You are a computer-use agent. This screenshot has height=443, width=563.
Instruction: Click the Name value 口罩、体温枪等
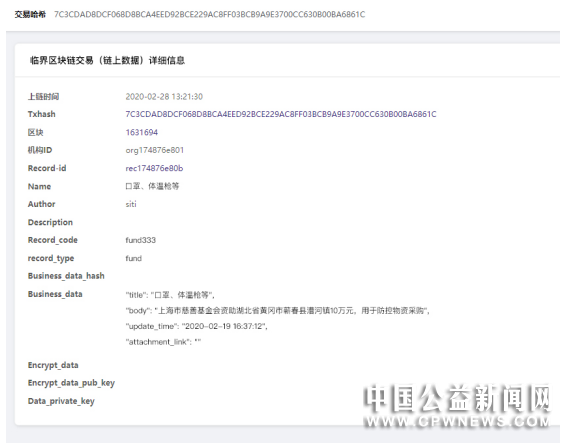click(152, 186)
